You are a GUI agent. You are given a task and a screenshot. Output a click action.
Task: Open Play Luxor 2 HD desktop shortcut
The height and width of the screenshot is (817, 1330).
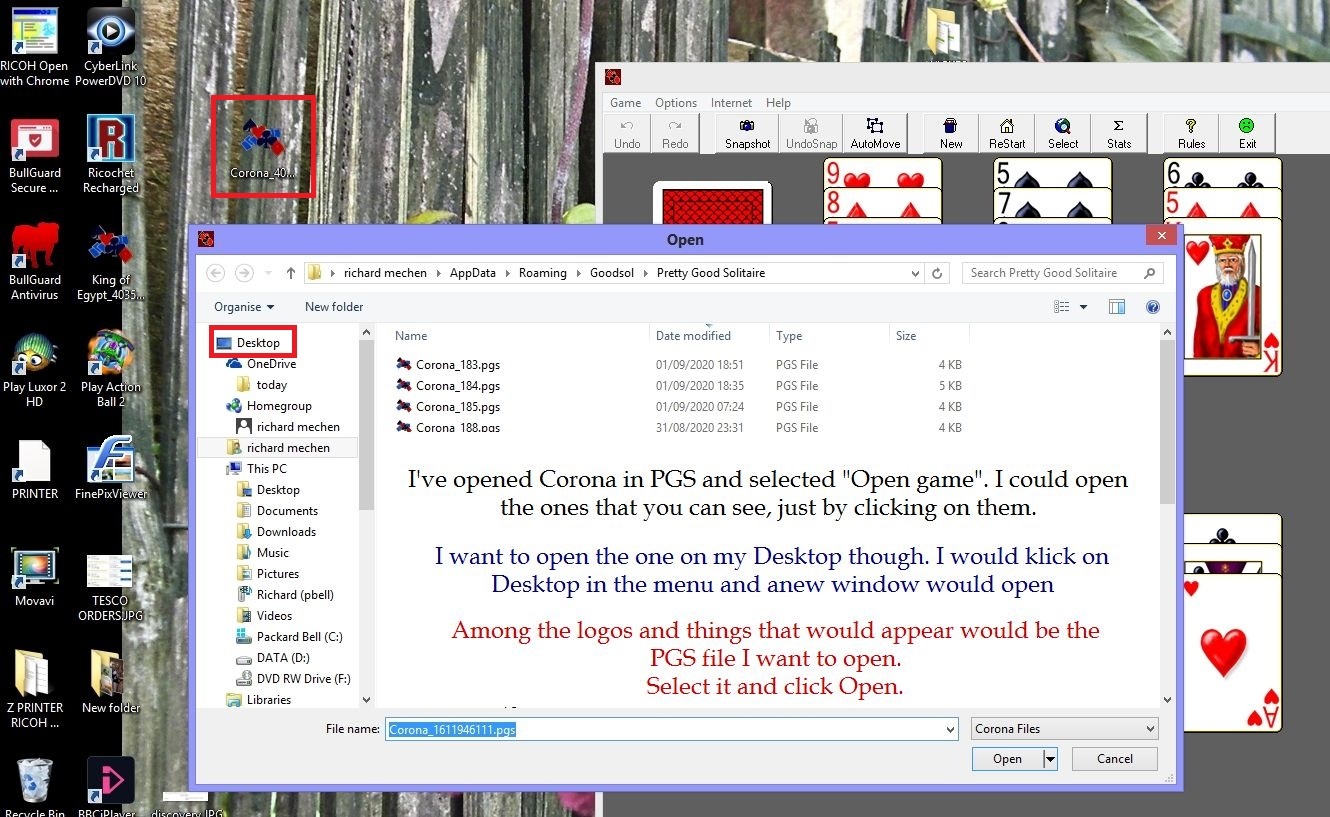point(35,369)
